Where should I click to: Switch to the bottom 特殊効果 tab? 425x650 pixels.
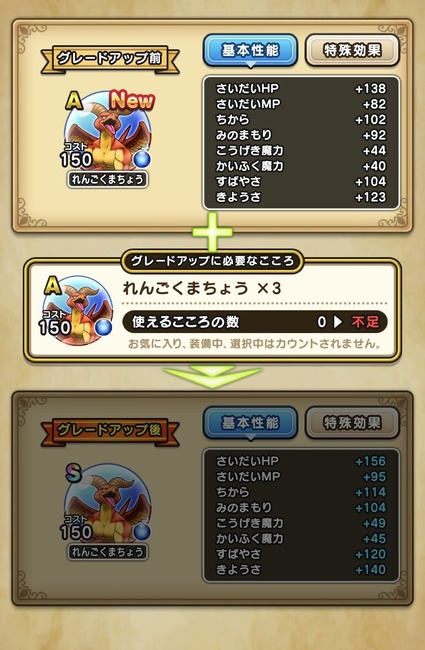tap(352, 423)
